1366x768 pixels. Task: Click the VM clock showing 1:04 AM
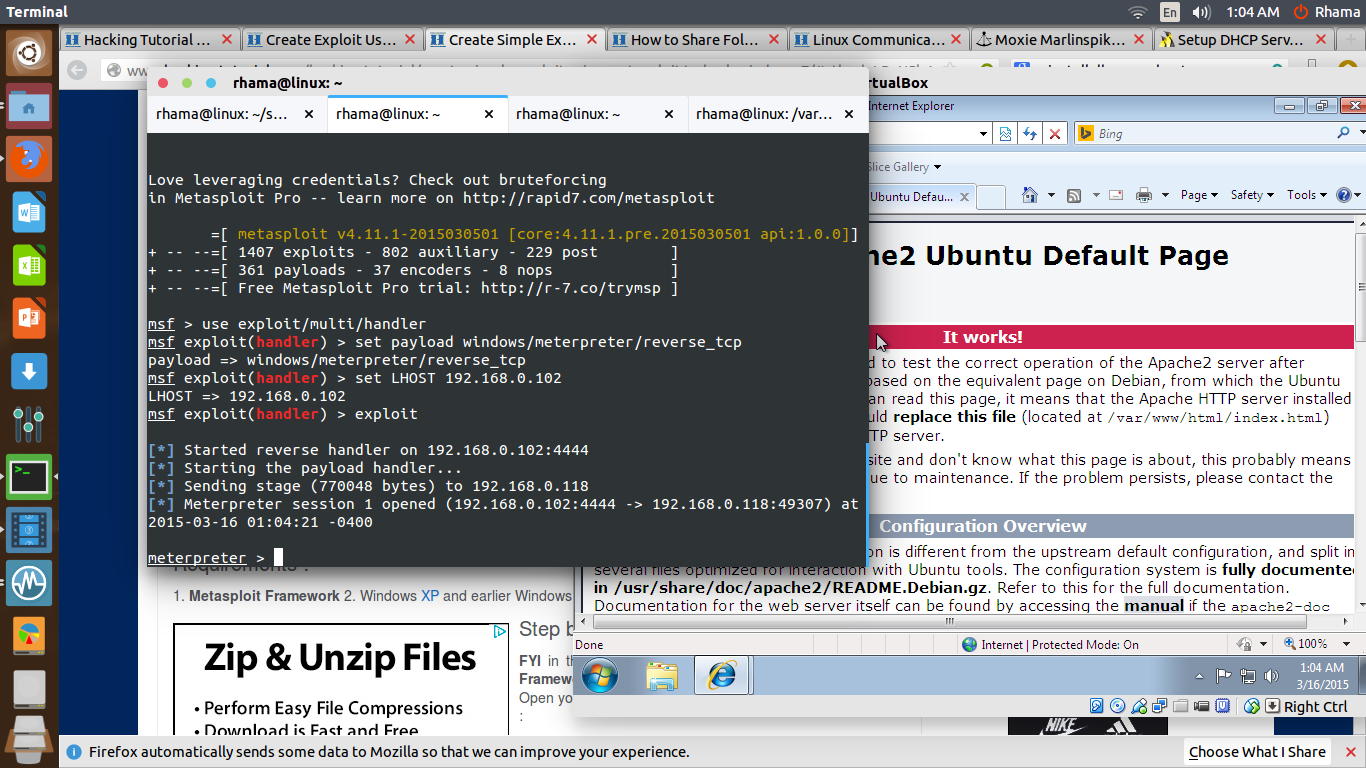coord(1322,675)
